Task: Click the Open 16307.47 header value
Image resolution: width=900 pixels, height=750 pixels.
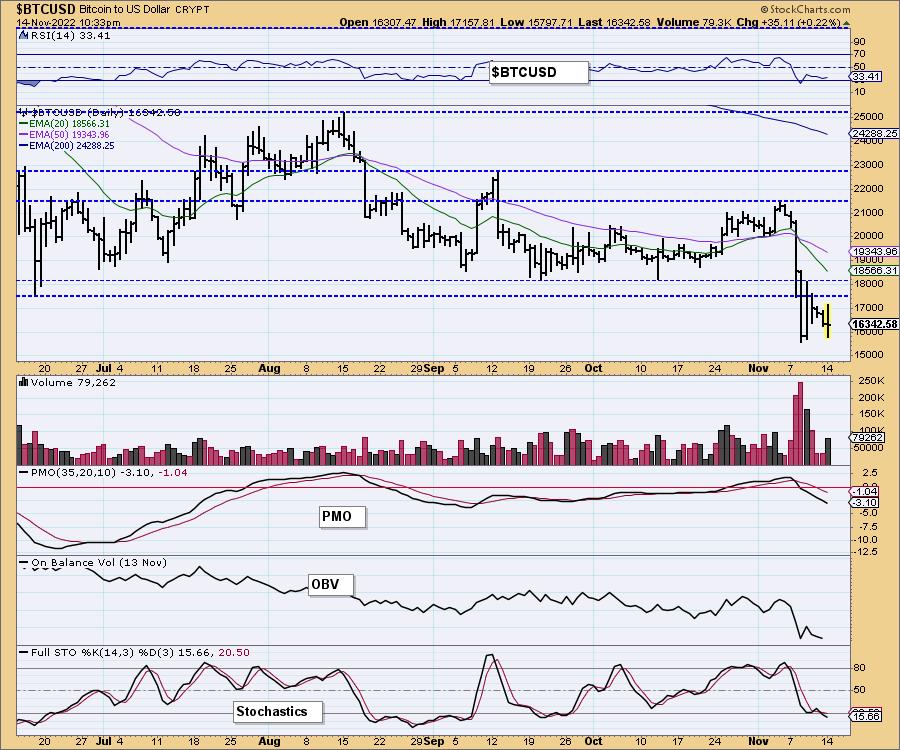Action: (x=378, y=22)
